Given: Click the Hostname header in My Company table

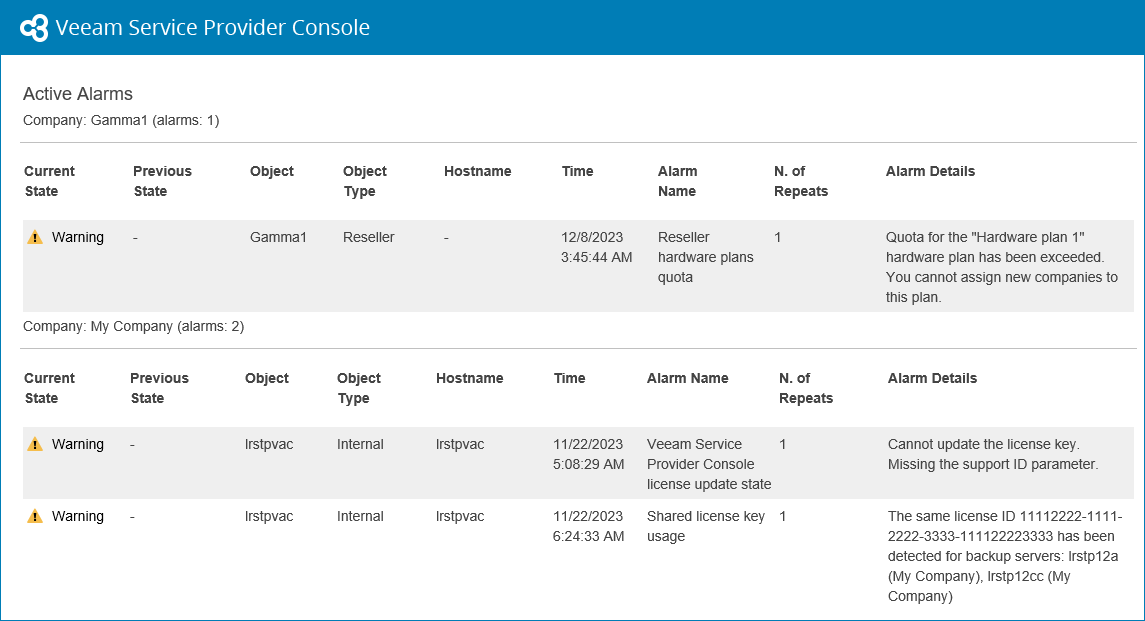Looking at the screenshot, I should coord(469,378).
